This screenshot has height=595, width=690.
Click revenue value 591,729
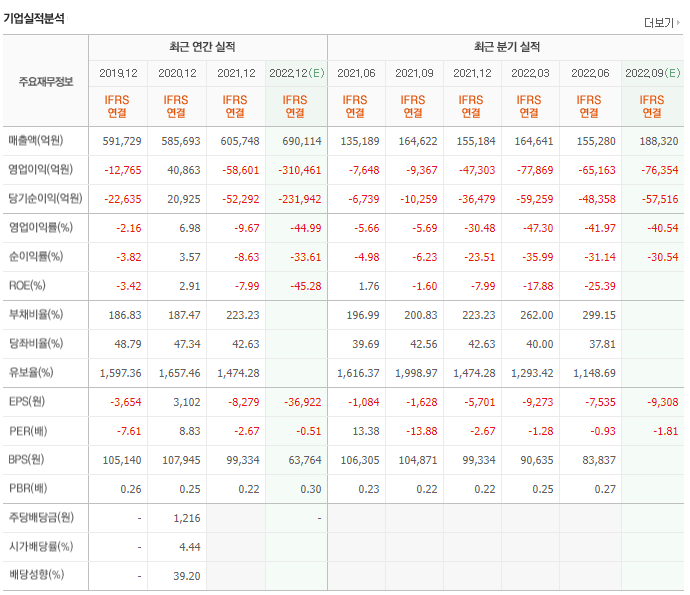tap(122, 141)
